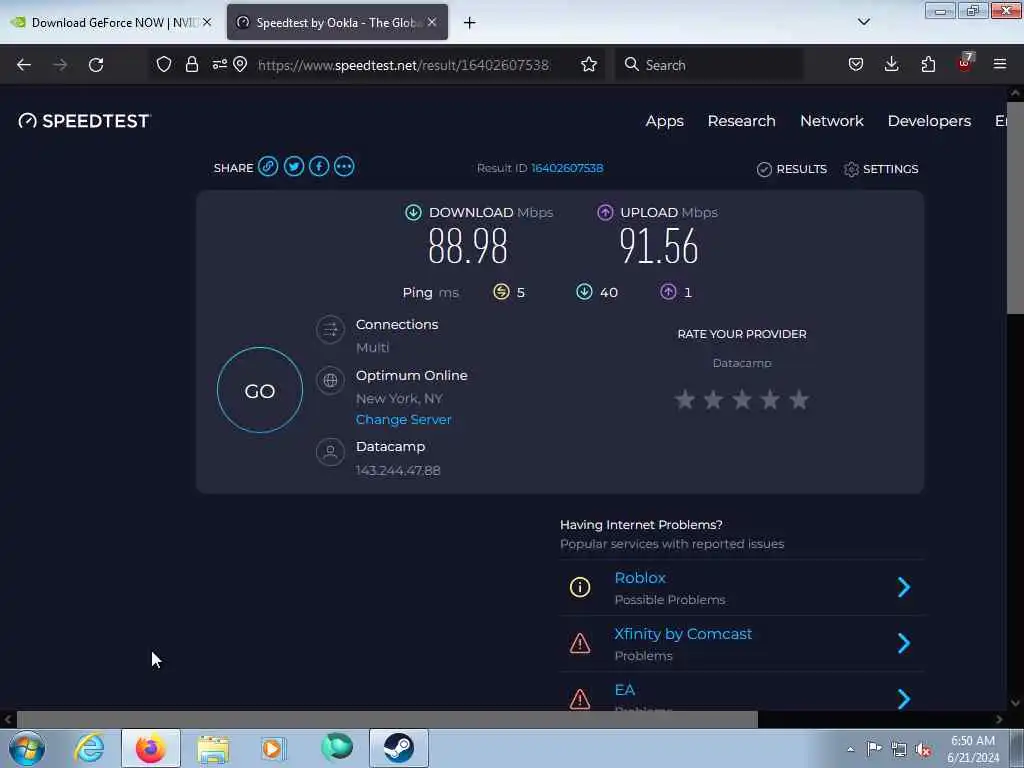Screen dimensions: 1024x768
Task: Open the Firefox hamburger menu
Action: point(1000,64)
